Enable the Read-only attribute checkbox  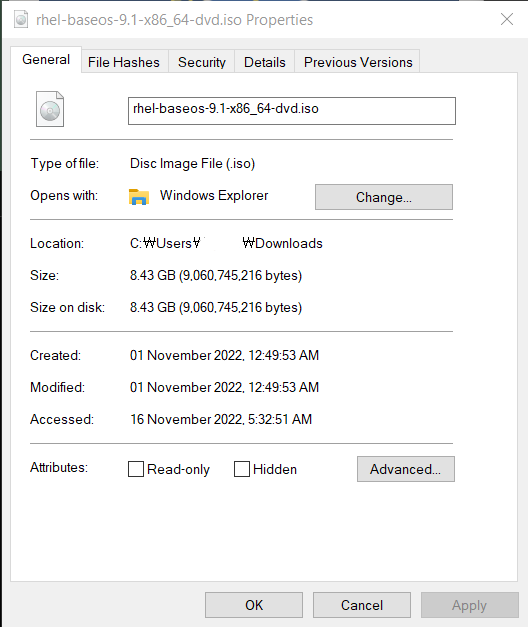coord(136,469)
